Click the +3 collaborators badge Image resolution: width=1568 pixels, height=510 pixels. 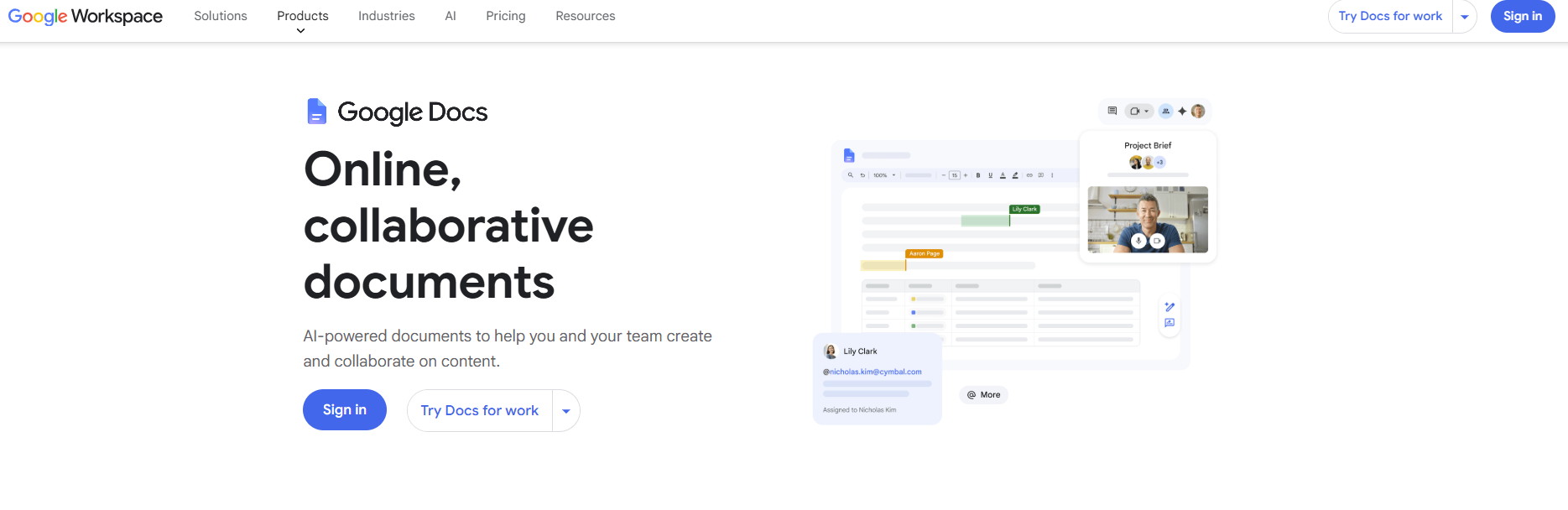[x=1159, y=162]
